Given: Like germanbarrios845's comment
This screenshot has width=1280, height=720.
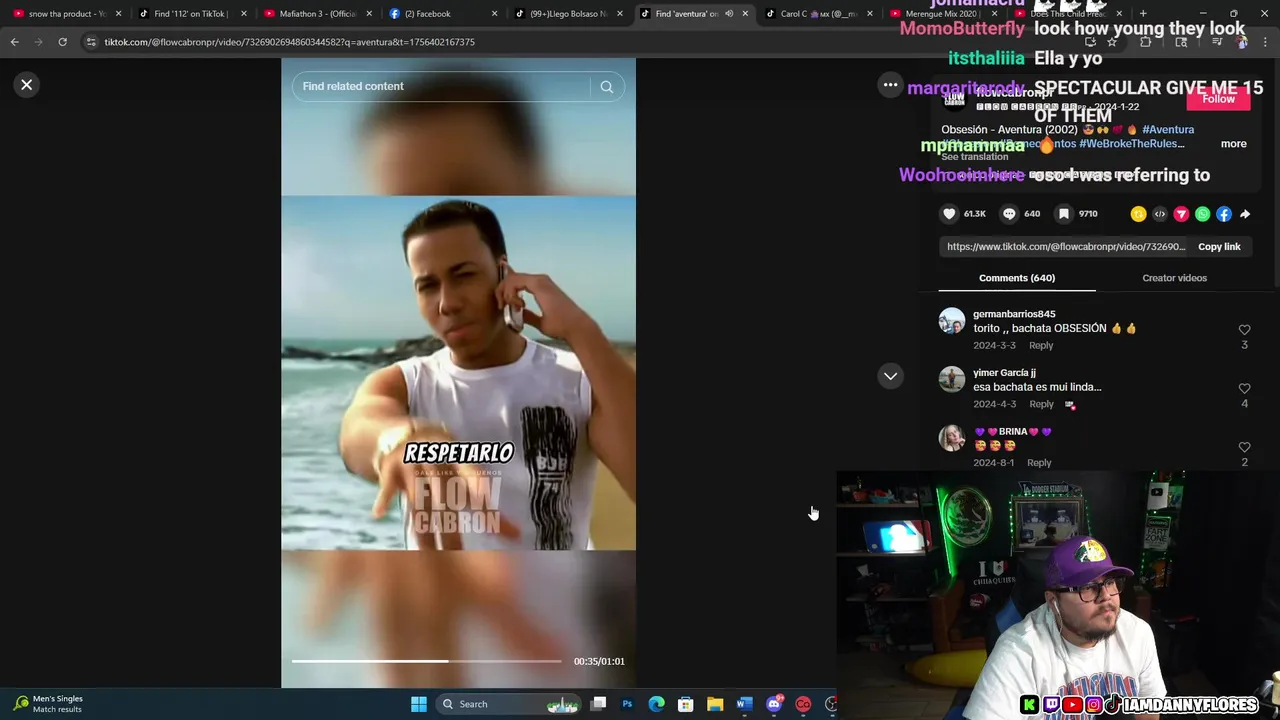Looking at the screenshot, I should pos(1244,330).
